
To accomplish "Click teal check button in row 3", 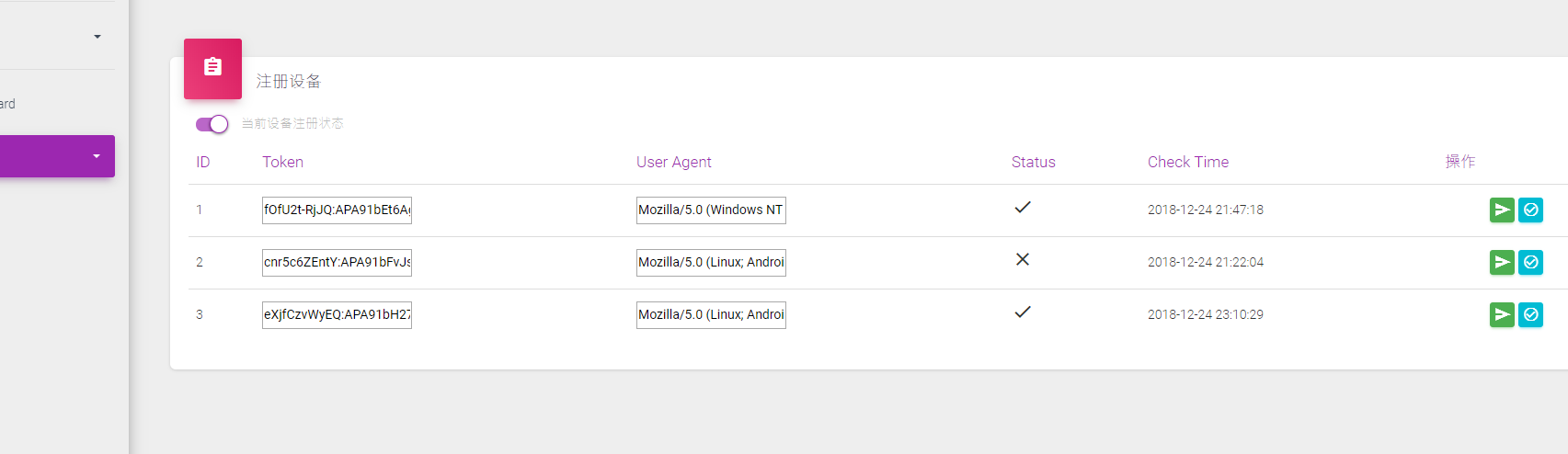I will (1530, 315).
